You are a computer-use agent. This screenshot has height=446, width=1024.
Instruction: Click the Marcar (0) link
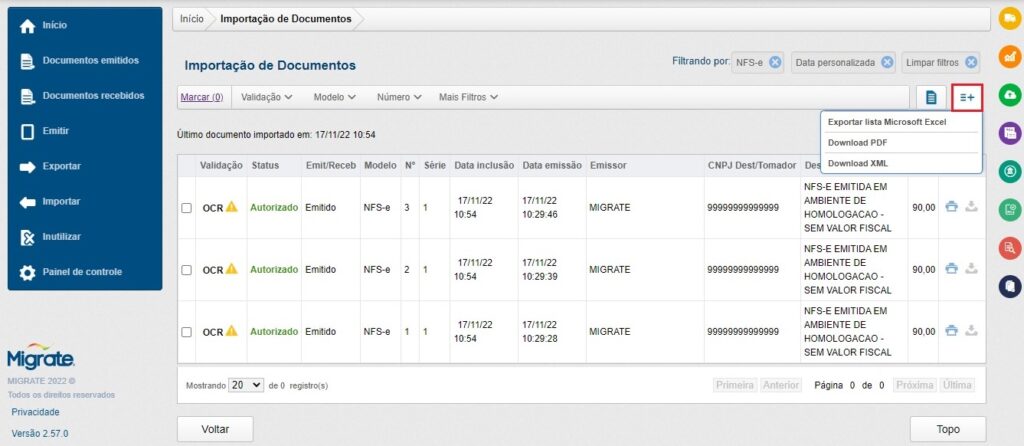[201, 97]
